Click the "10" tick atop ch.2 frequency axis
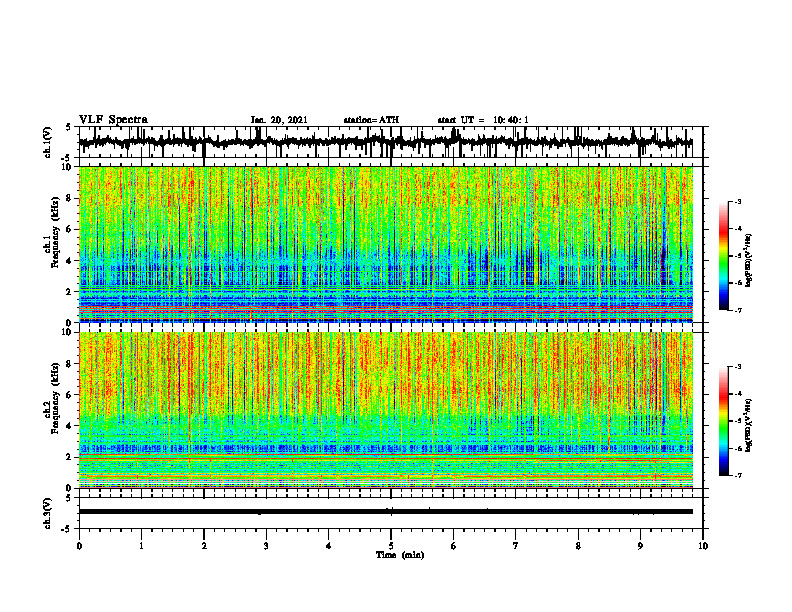 point(68,332)
